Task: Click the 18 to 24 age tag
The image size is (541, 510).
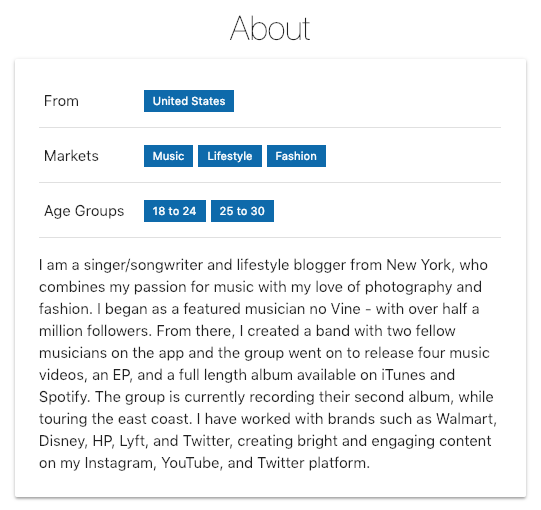Action: [x=175, y=211]
